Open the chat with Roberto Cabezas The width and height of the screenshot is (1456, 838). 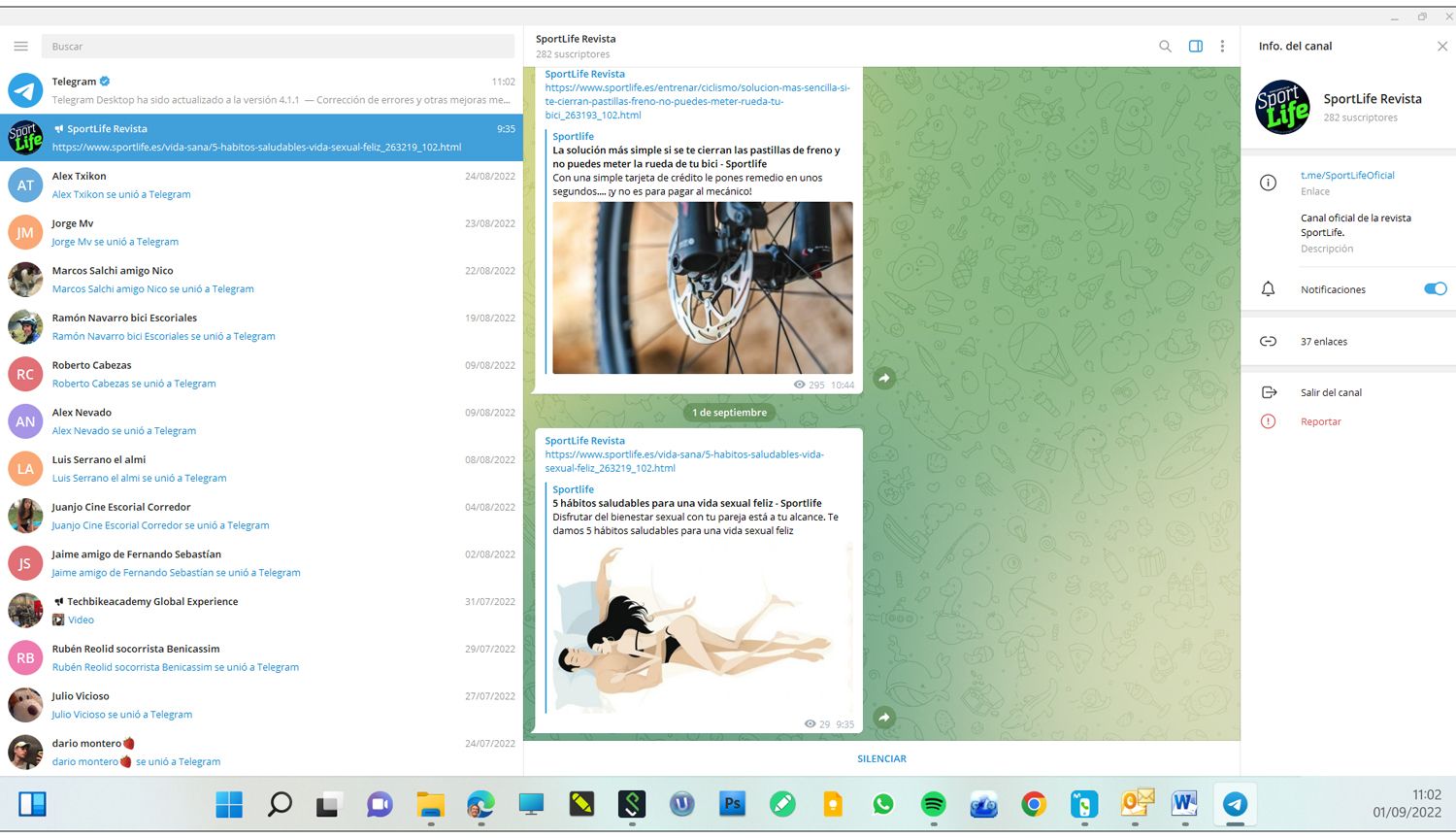pos(261,374)
